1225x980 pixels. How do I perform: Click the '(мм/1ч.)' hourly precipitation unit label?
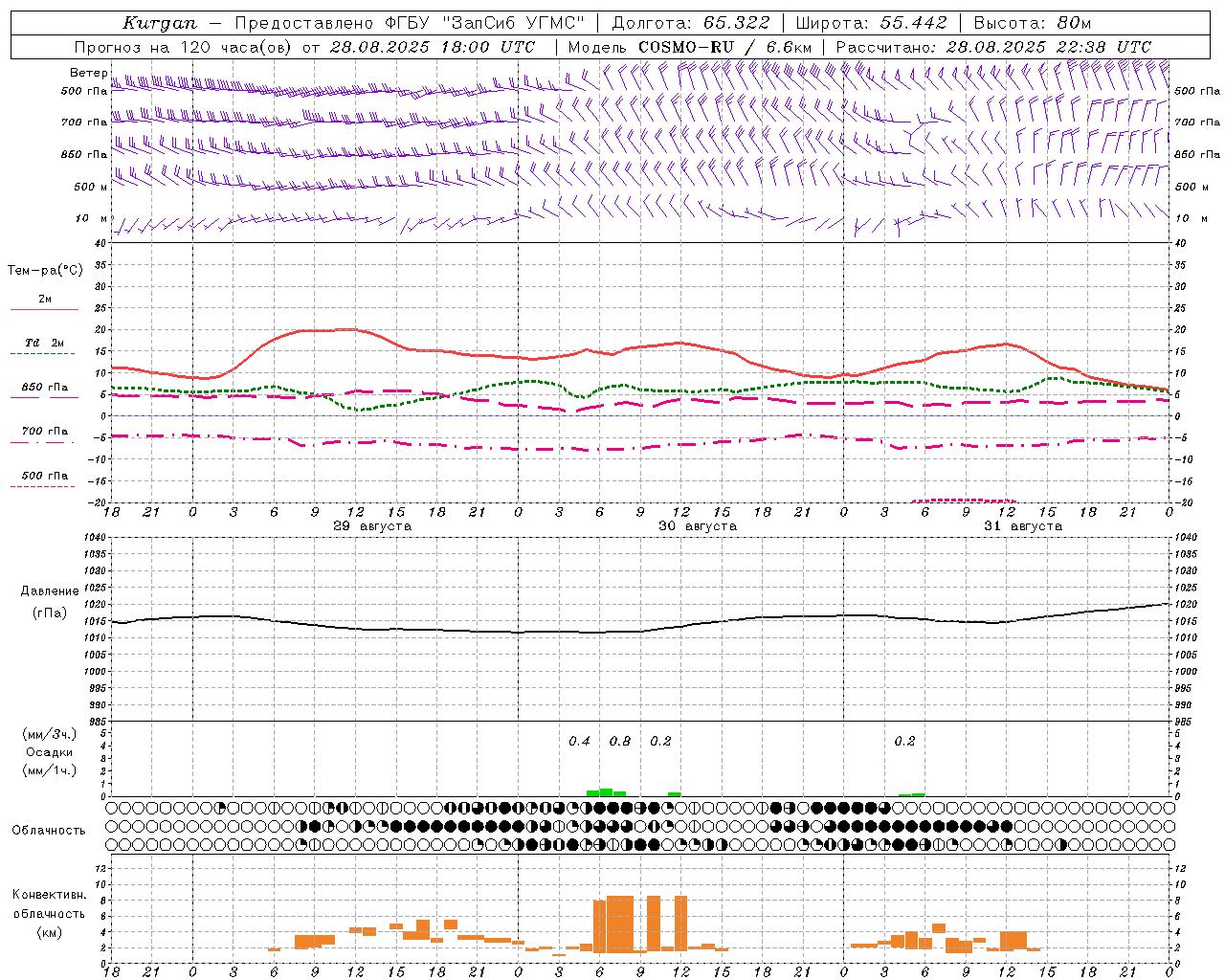point(49,770)
